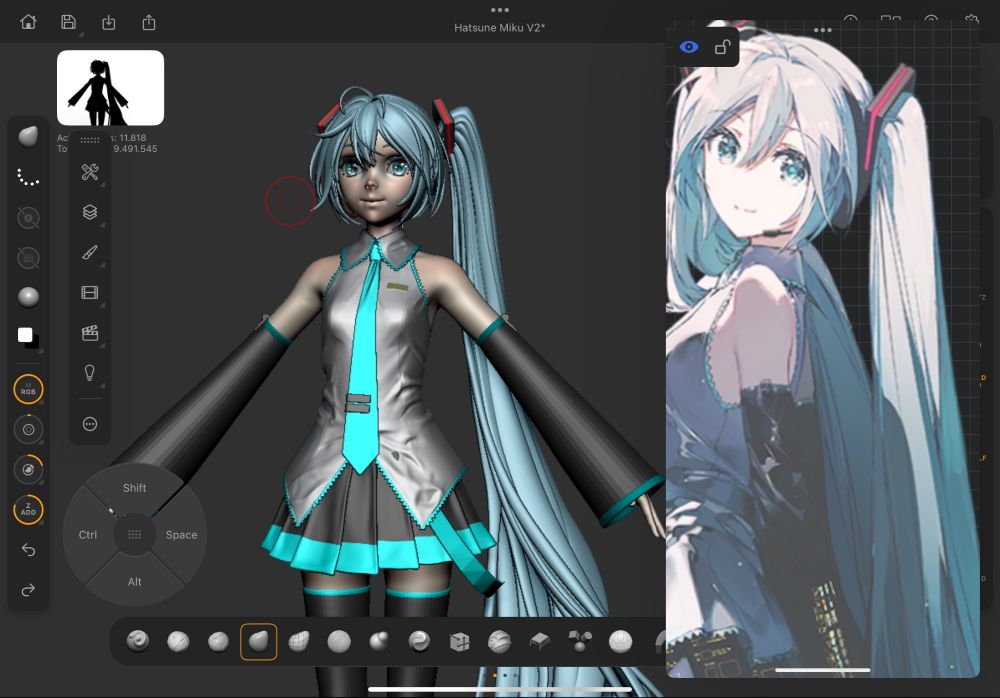Screen dimensions: 1000x698
Task: Select the second brush right of the spiral brush
Action: click(x=218, y=641)
